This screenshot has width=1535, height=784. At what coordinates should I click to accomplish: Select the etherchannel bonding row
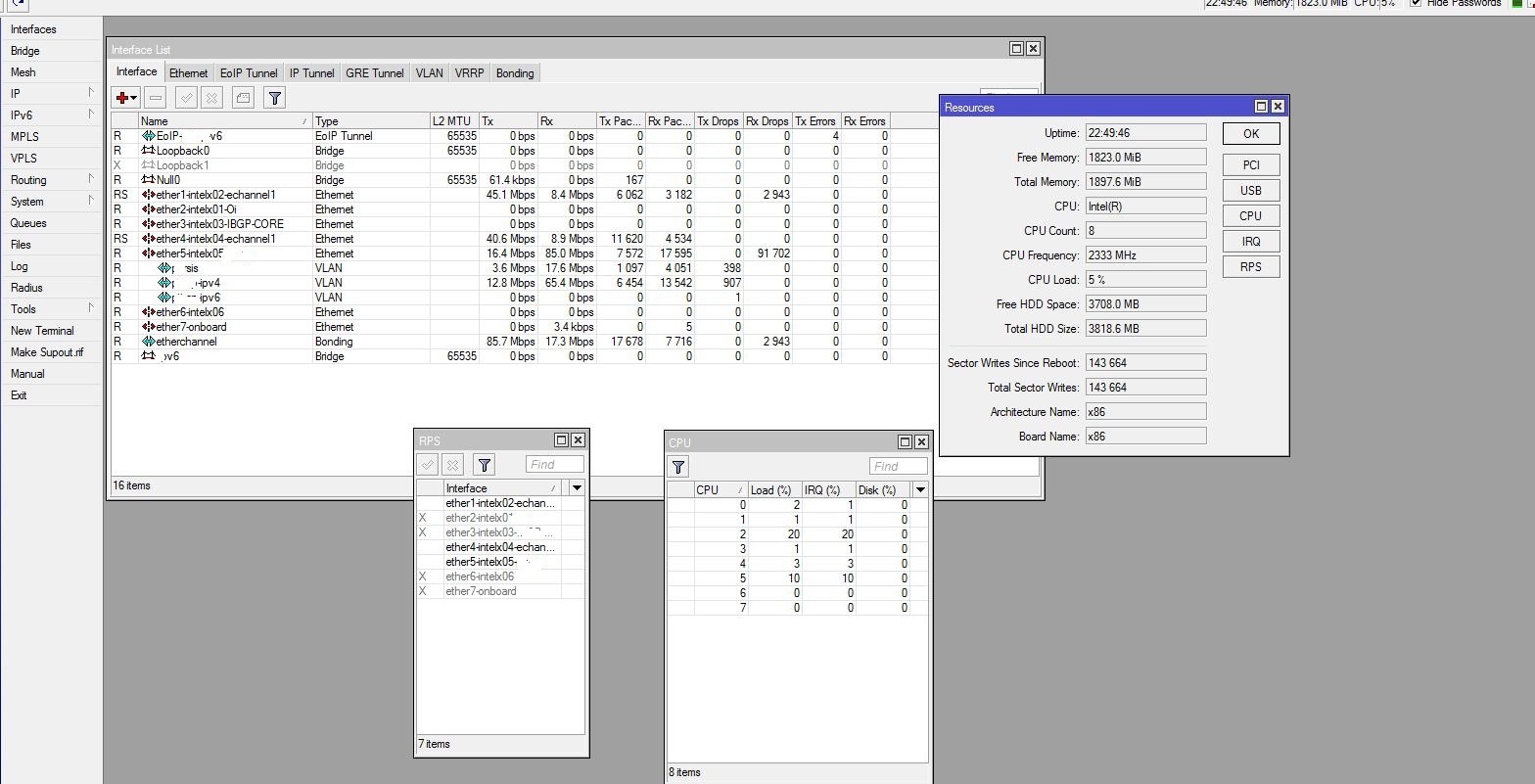(500, 342)
